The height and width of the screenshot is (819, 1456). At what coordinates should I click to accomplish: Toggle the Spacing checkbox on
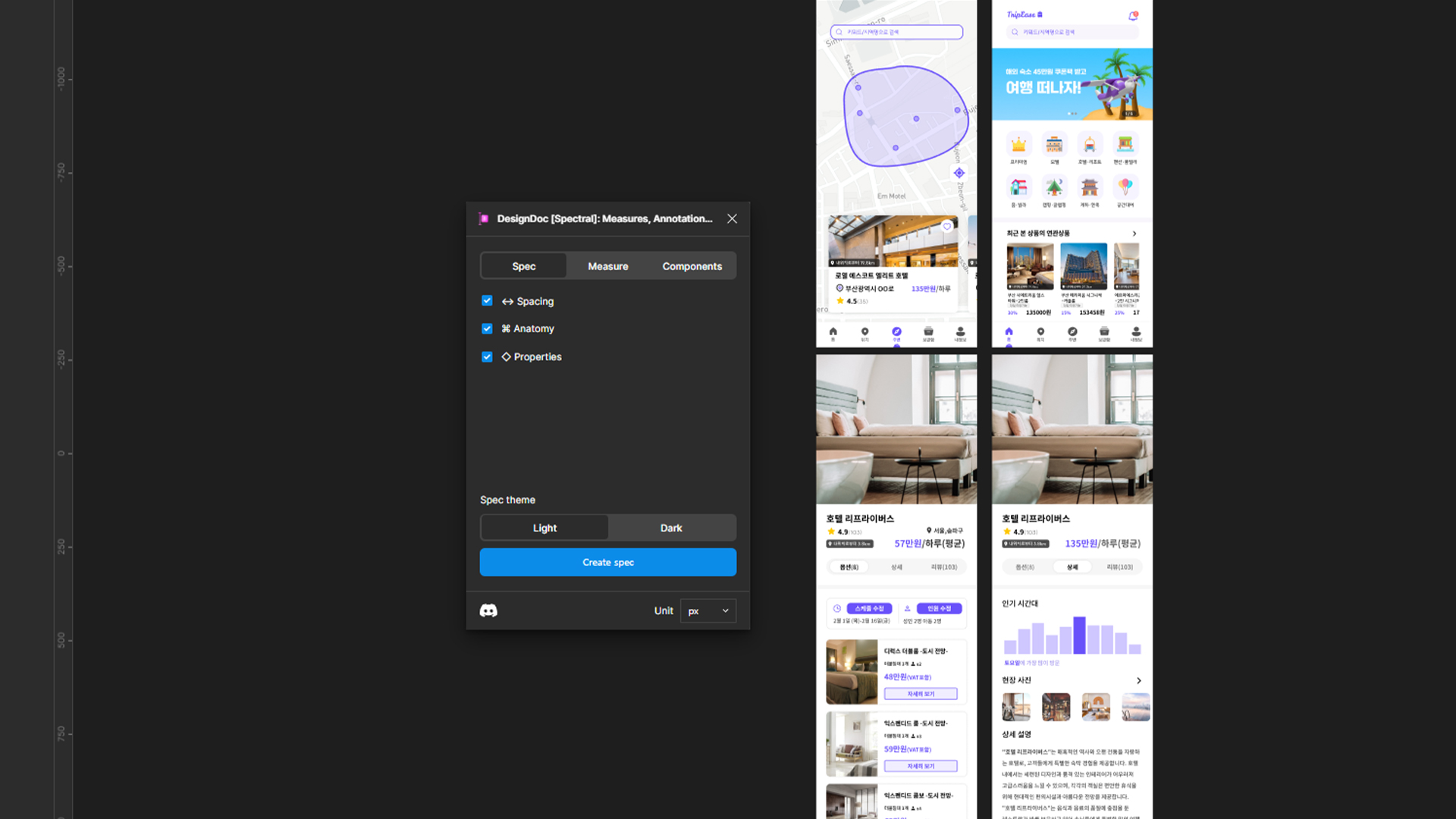coord(487,300)
